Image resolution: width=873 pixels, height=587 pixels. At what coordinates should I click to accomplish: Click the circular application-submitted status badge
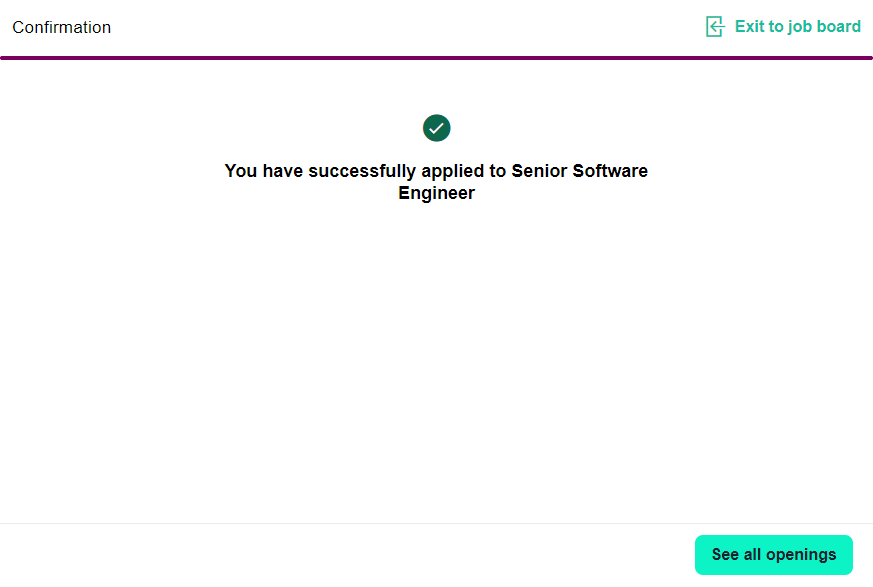click(x=436, y=128)
